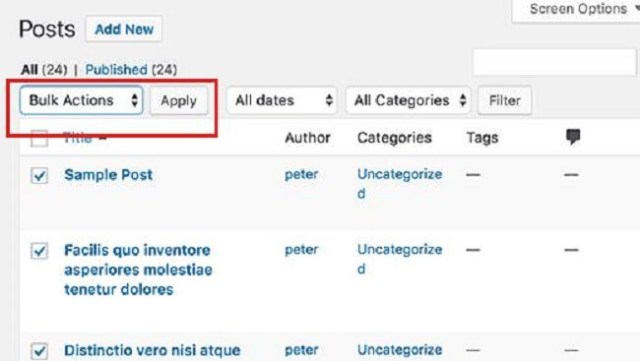640x361 pixels.
Task: Open the Facilis quo inventore asperiores post
Action: (138, 270)
